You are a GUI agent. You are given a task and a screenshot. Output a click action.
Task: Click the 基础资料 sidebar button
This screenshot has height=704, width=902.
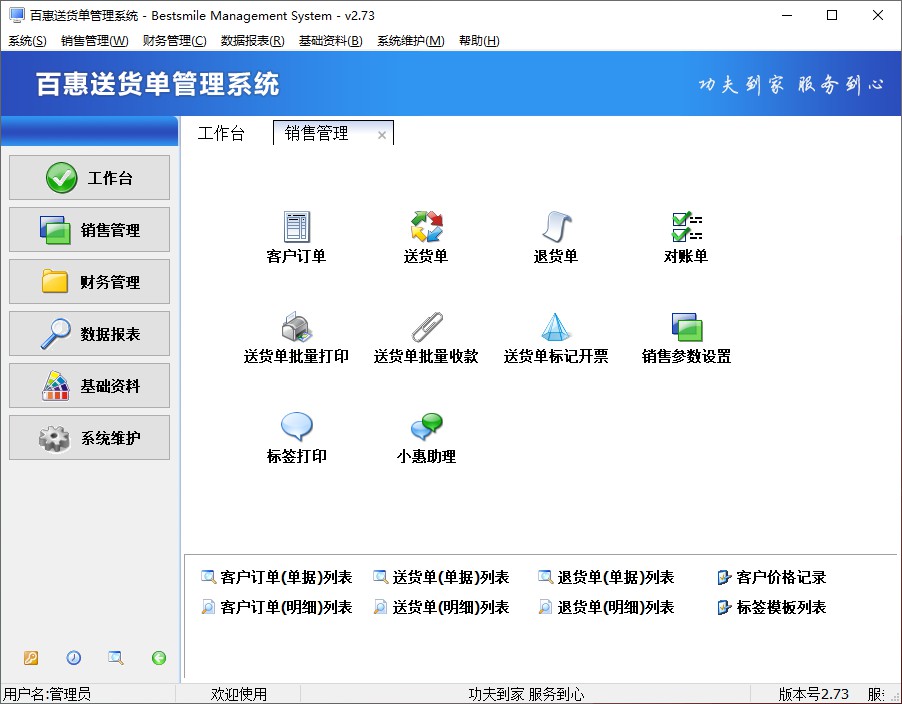pyautogui.click(x=90, y=386)
